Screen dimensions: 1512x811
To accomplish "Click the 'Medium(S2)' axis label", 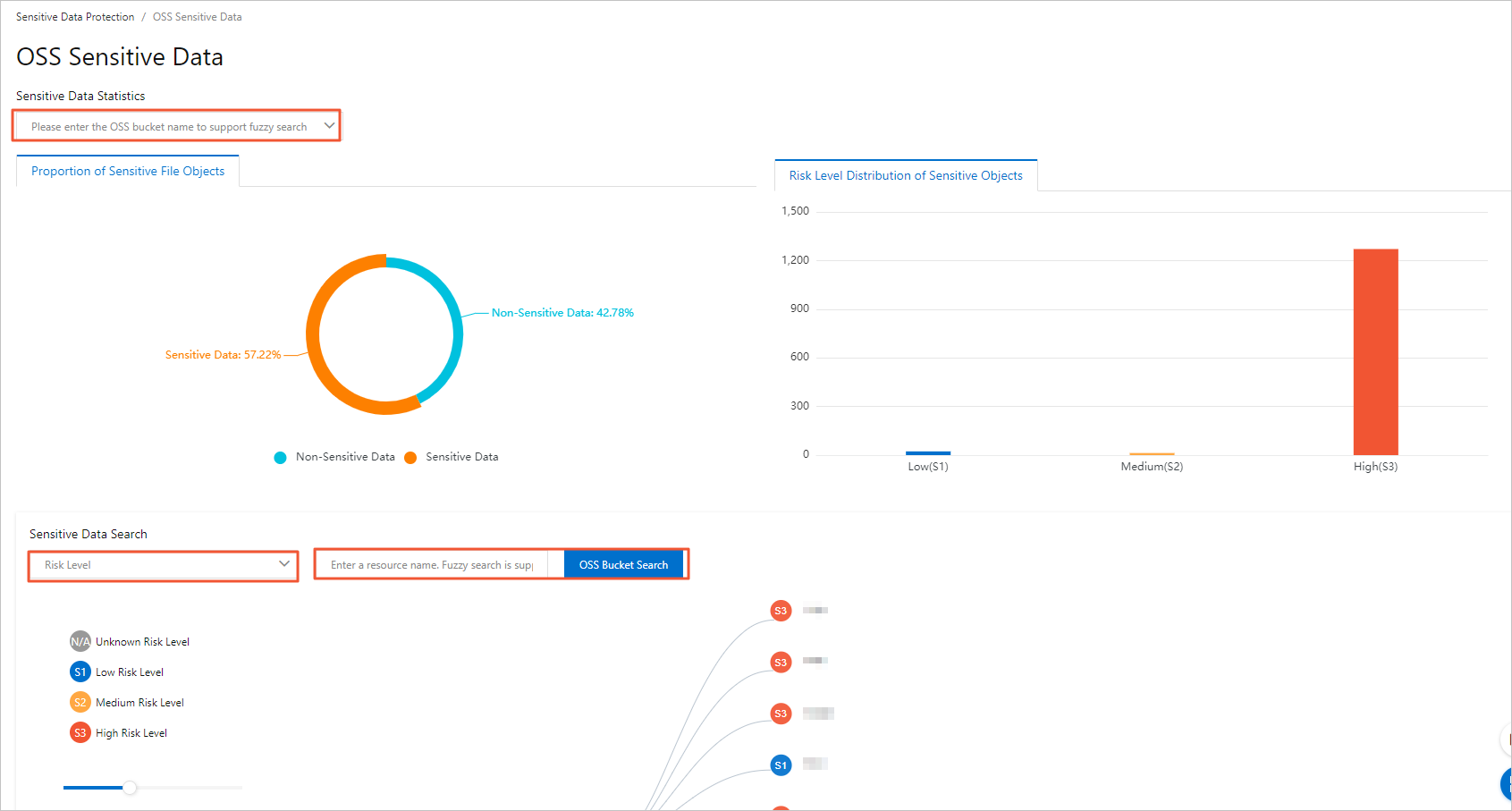I will pyautogui.click(x=1152, y=467).
